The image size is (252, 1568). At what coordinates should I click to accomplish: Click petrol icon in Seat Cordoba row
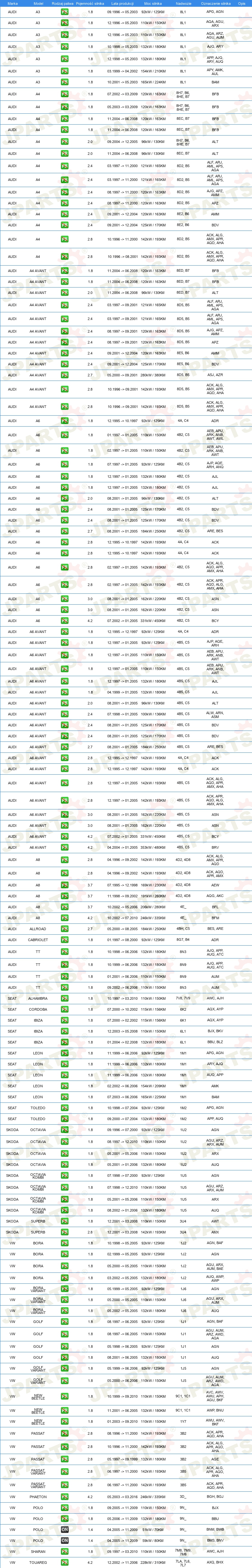[x=64, y=1009]
